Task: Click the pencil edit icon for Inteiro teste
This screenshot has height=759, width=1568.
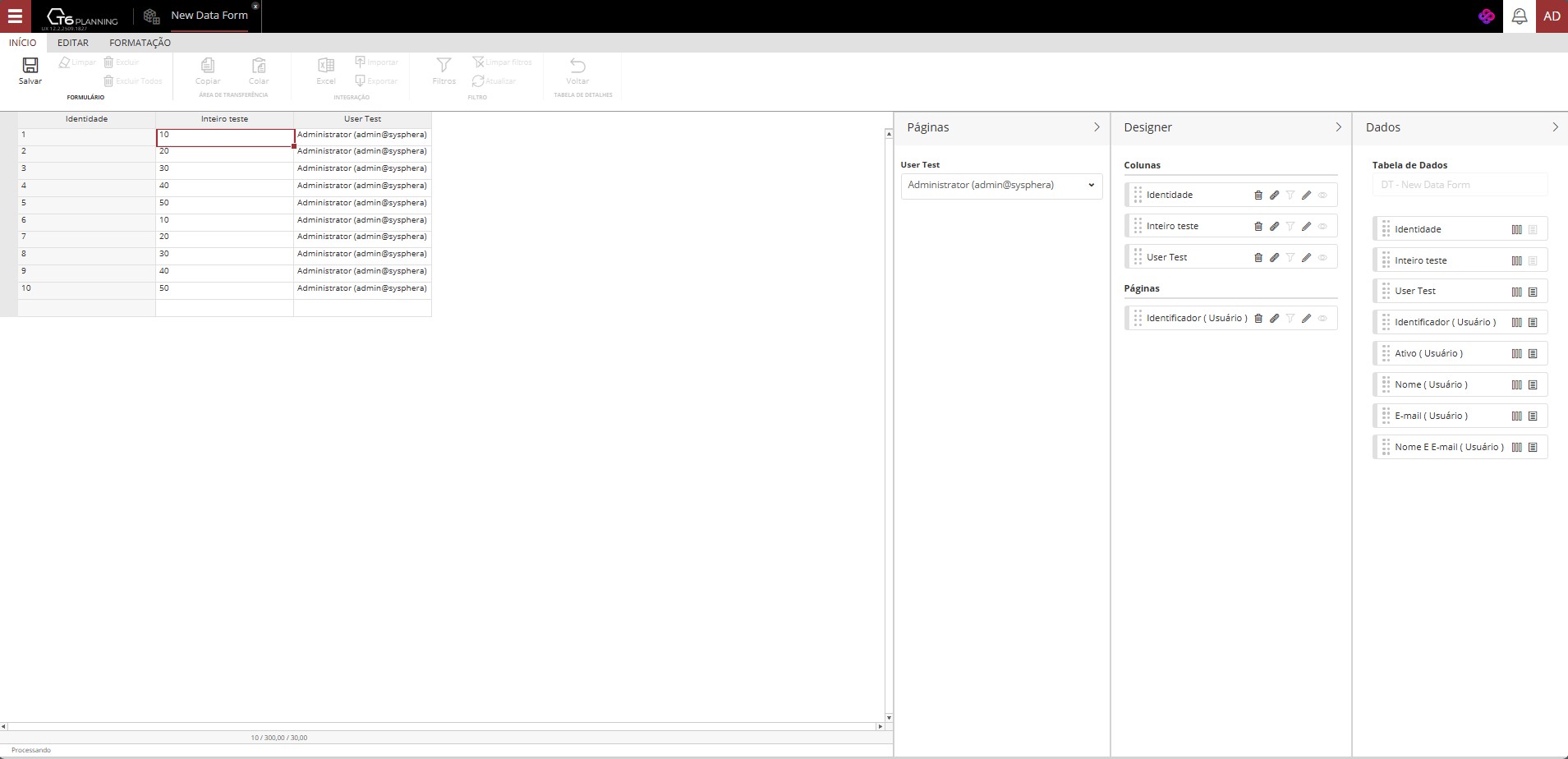Action: [x=1306, y=227]
